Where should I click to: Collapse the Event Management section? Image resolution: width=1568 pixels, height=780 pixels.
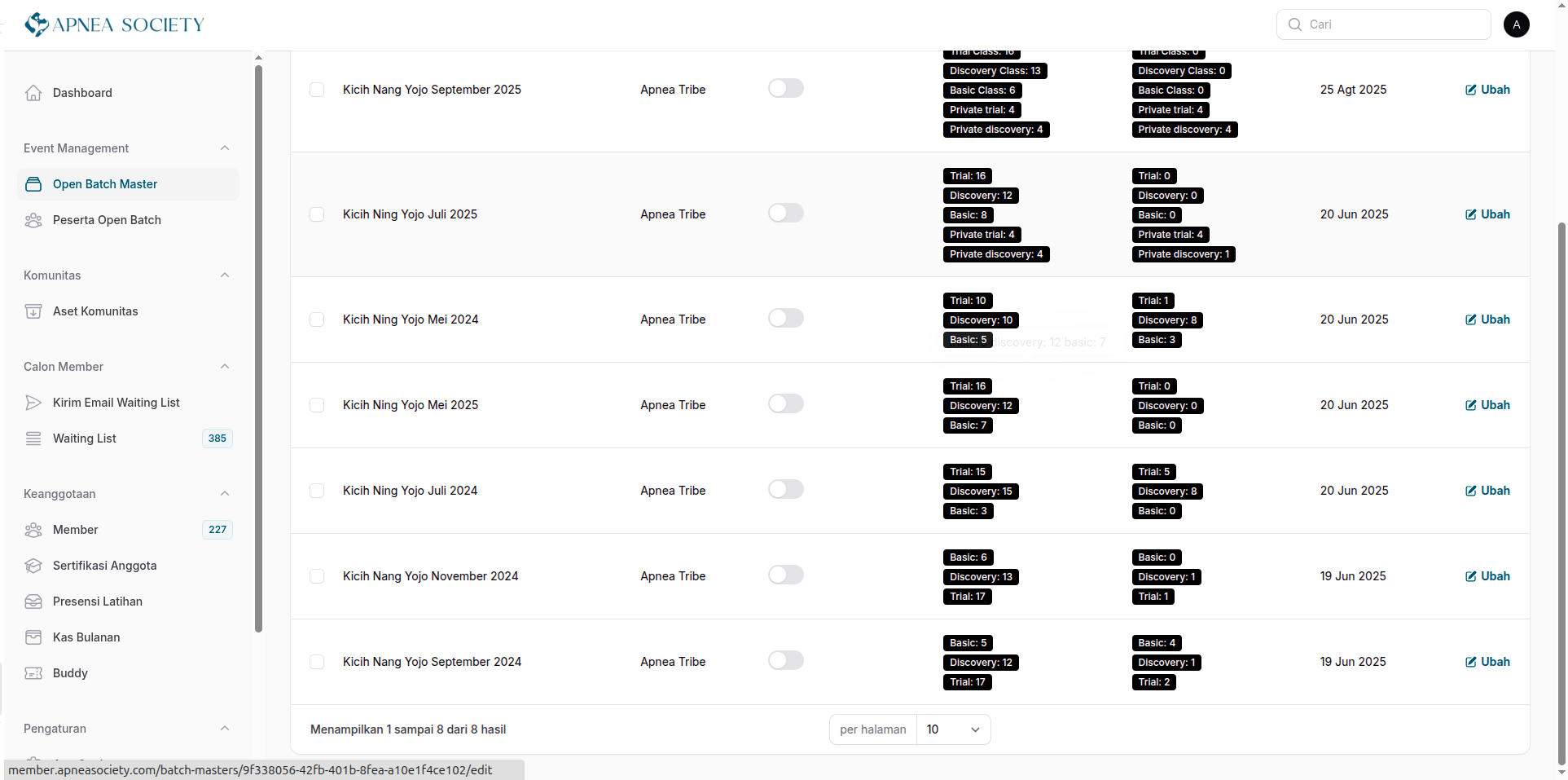pos(225,148)
